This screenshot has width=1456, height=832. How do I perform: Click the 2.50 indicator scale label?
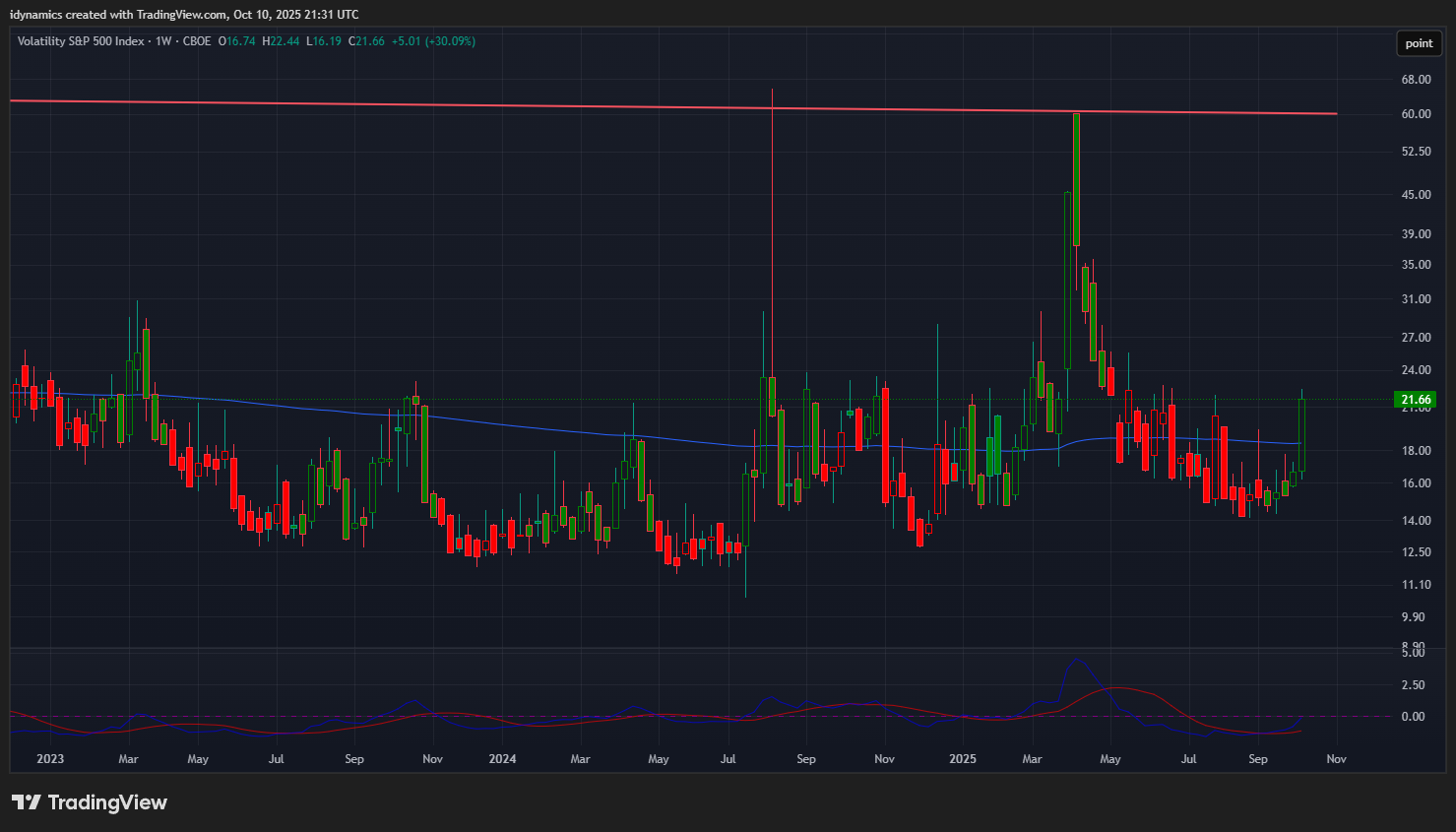click(x=1413, y=685)
